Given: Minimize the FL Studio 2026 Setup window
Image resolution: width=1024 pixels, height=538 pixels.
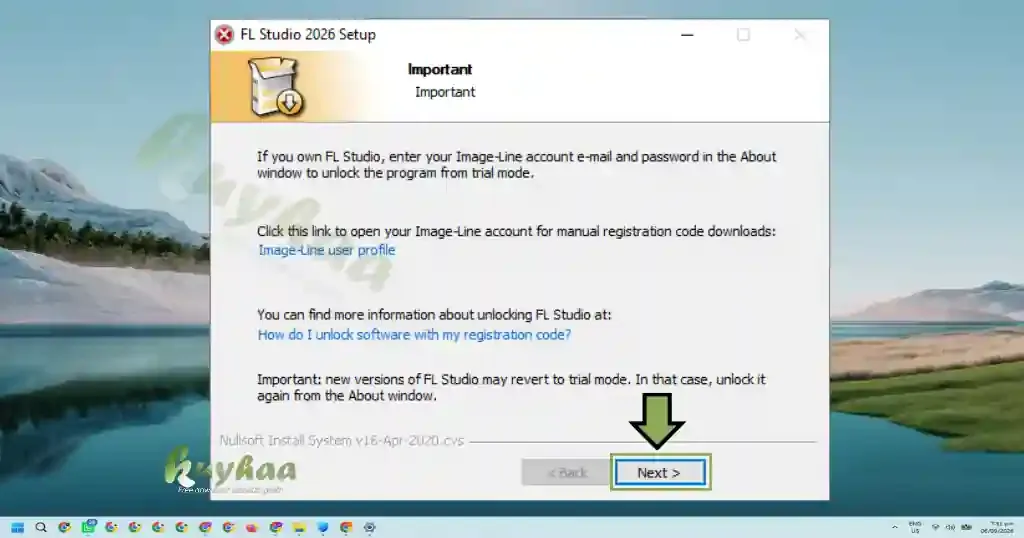Looking at the screenshot, I should 687,35.
